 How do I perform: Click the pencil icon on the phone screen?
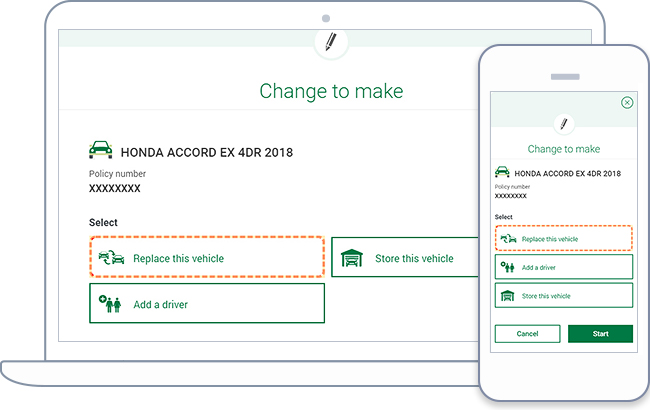(x=564, y=124)
